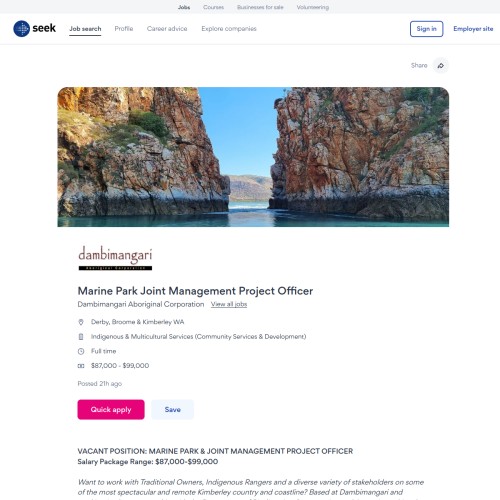Open the Job search tab
The height and width of the screenshot is (500, 500).
point(85,29)
